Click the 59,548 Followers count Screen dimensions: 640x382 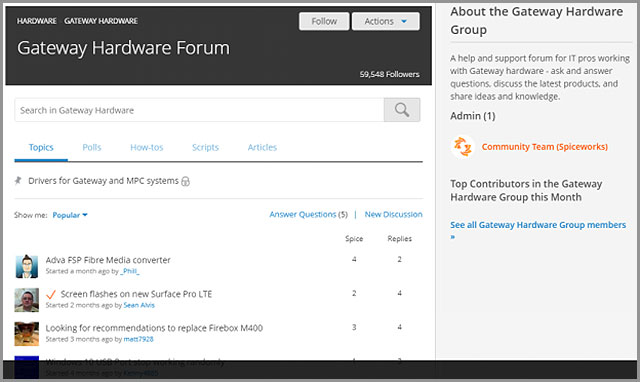pos(389,74)
